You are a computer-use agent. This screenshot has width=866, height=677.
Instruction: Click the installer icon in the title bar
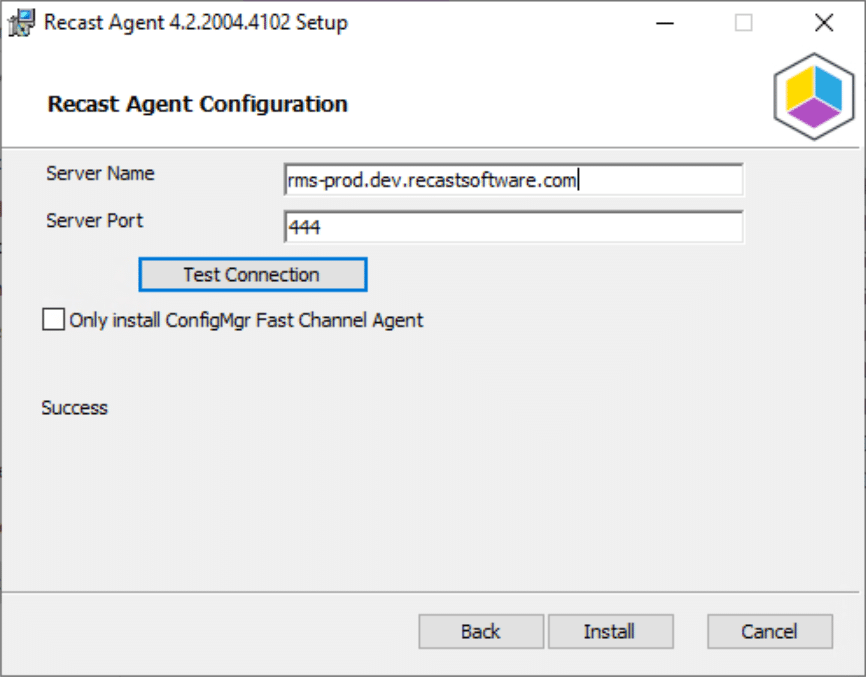[x=21, y=23]
